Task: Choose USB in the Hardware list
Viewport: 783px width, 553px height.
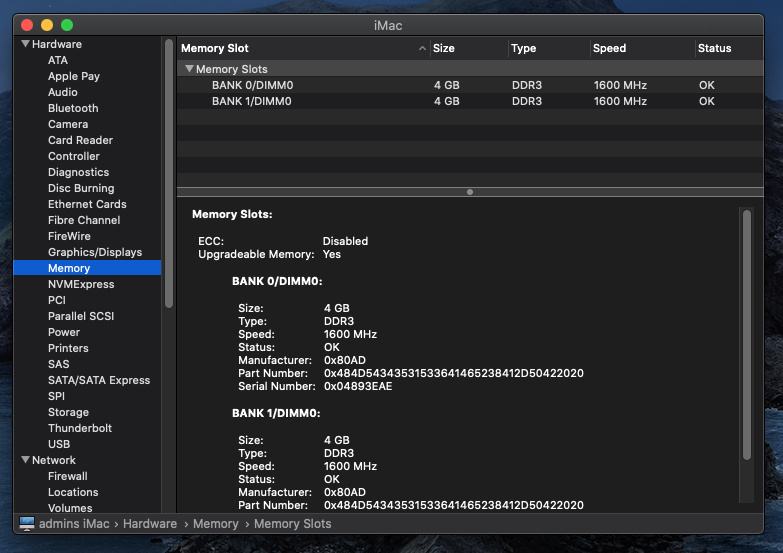Action: coord(59,444)
